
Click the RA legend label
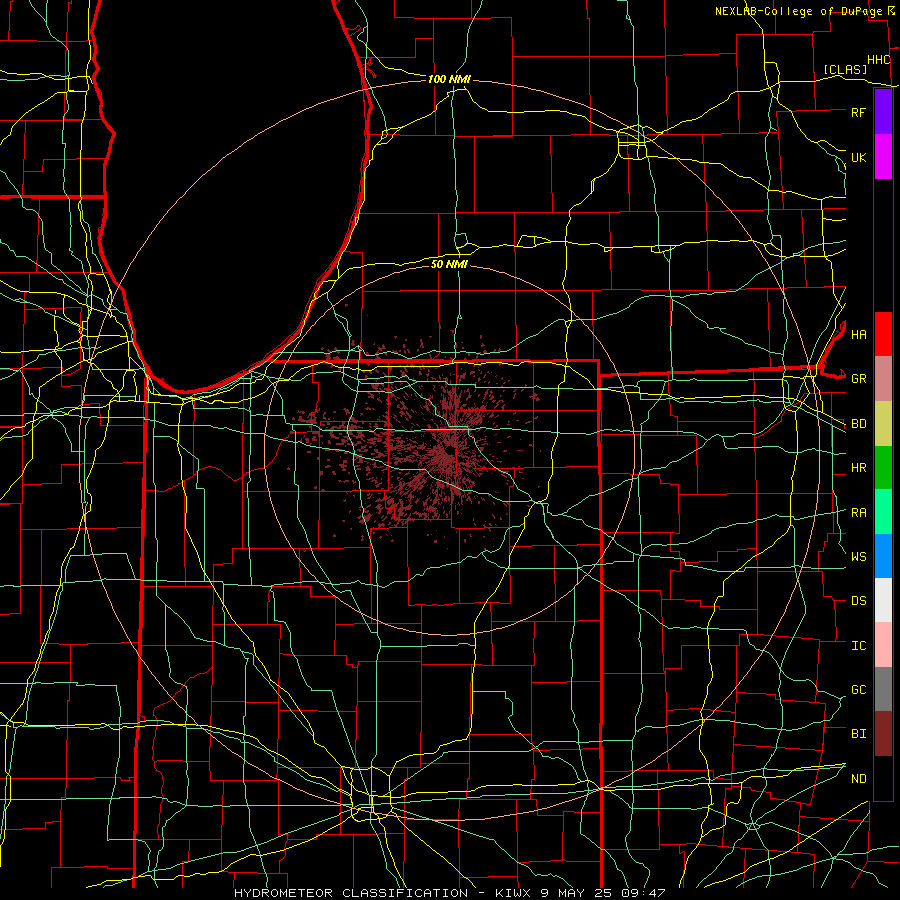(x=858, y=513)
